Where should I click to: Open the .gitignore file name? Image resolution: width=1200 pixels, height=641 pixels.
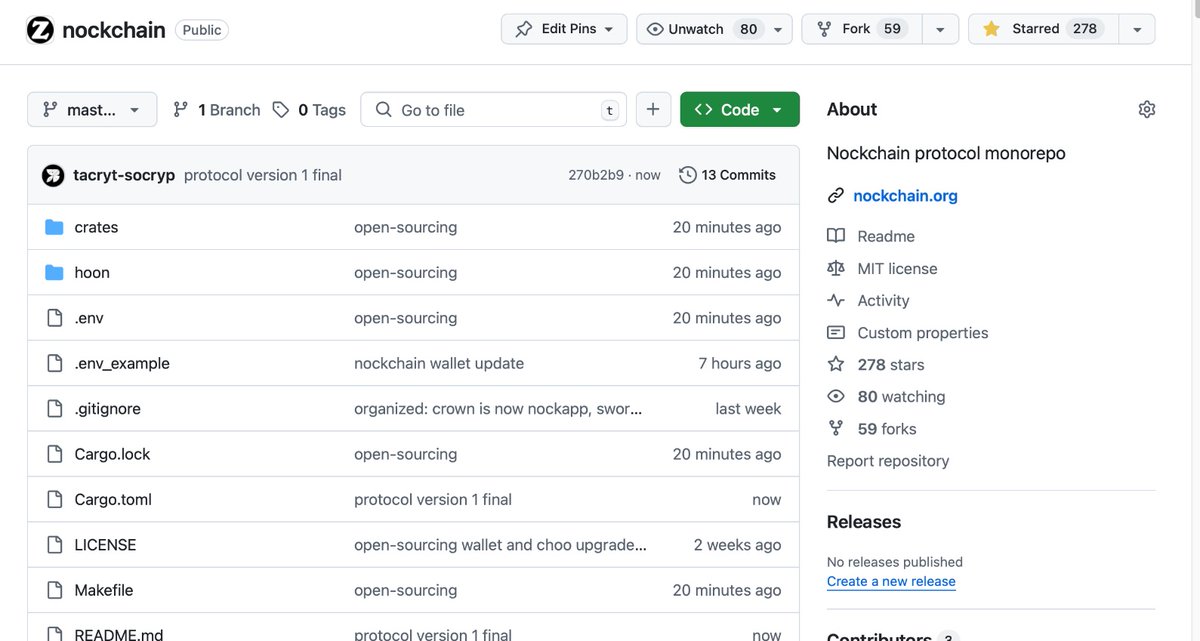point(107,408)
